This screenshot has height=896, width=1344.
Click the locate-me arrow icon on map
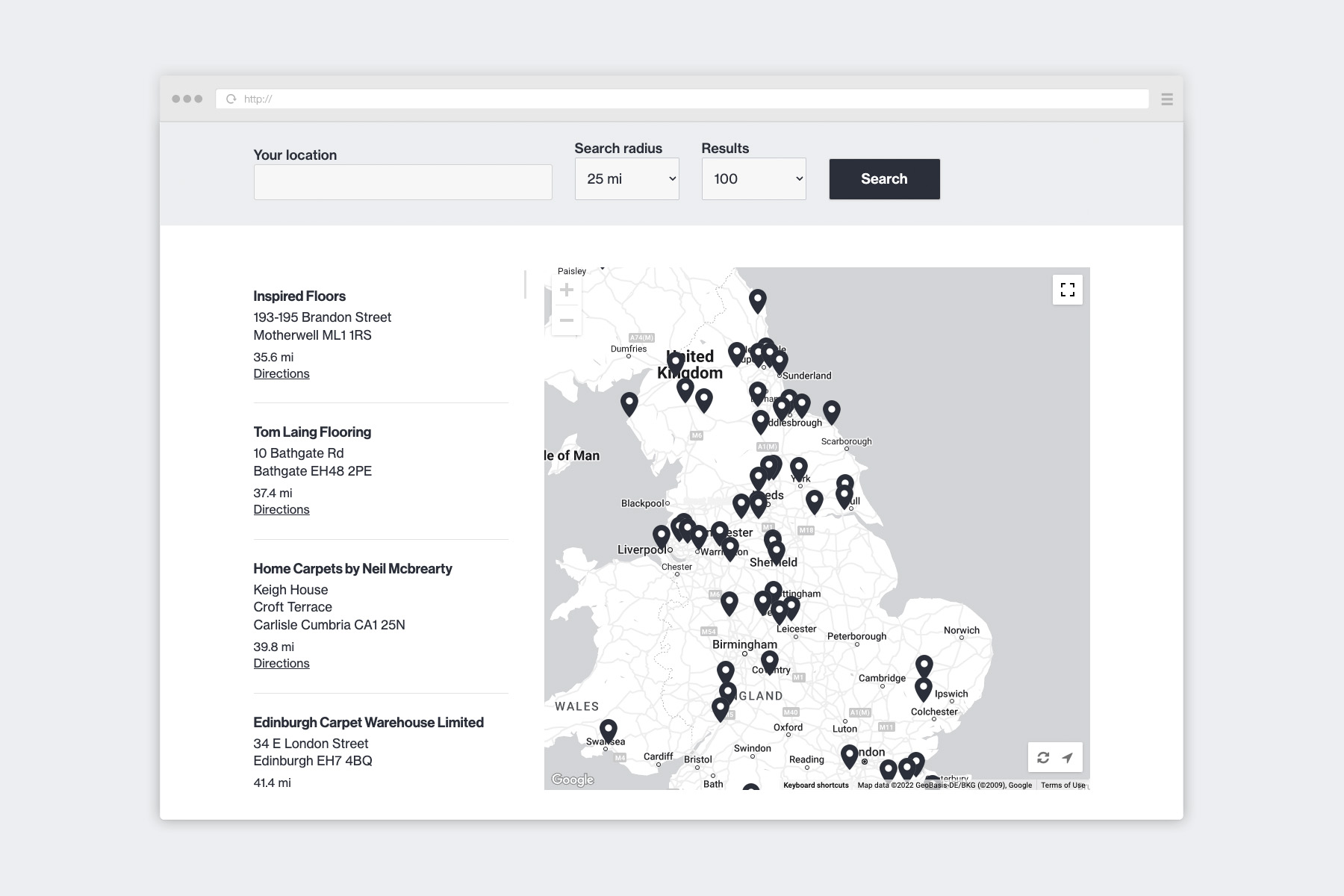pyautogui.click(x=1068, y=757)
